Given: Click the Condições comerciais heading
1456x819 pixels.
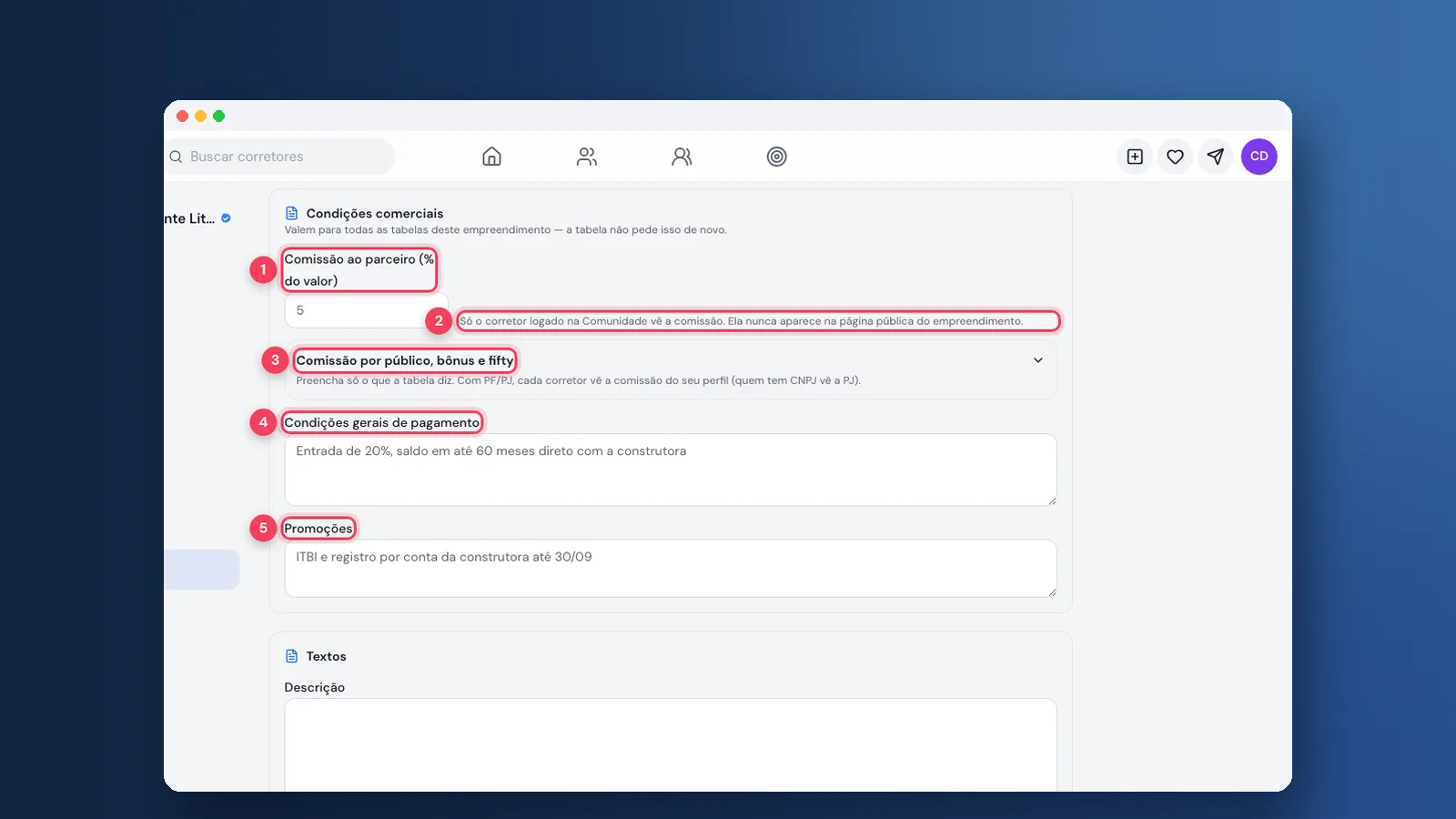Looking at the screenshot, I should (375, 213).
